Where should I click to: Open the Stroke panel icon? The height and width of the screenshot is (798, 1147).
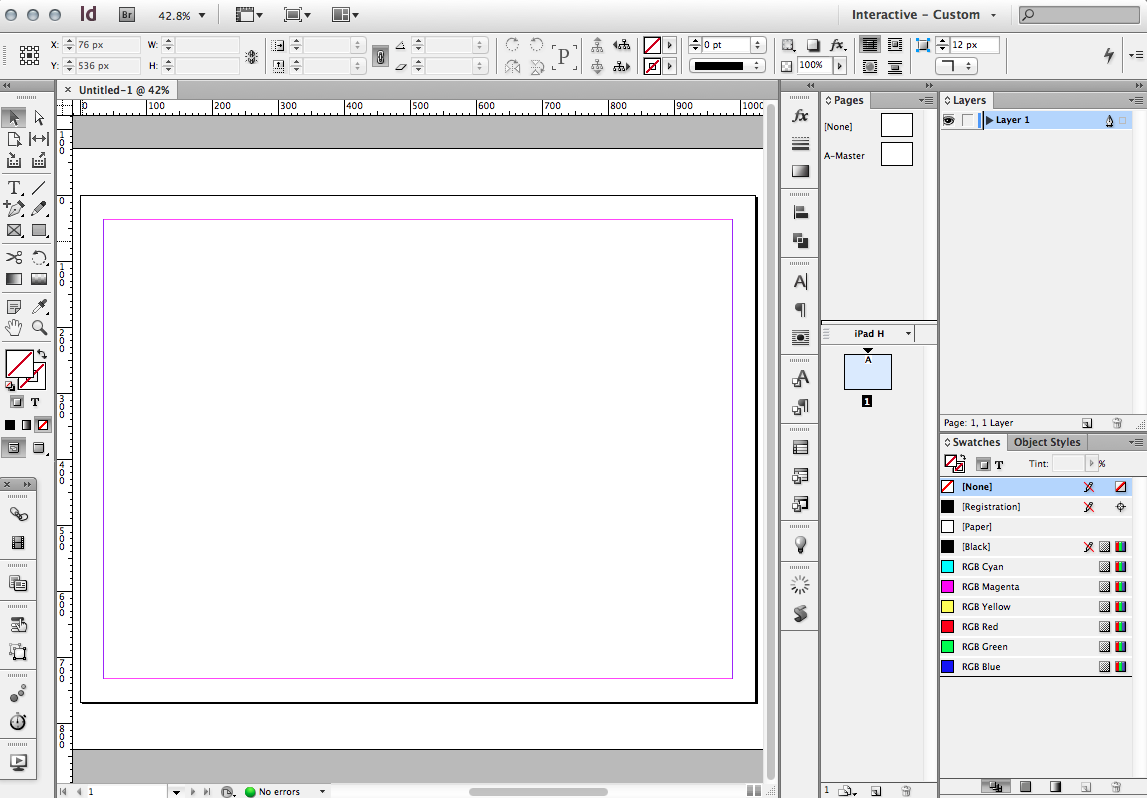click(800, 143)
